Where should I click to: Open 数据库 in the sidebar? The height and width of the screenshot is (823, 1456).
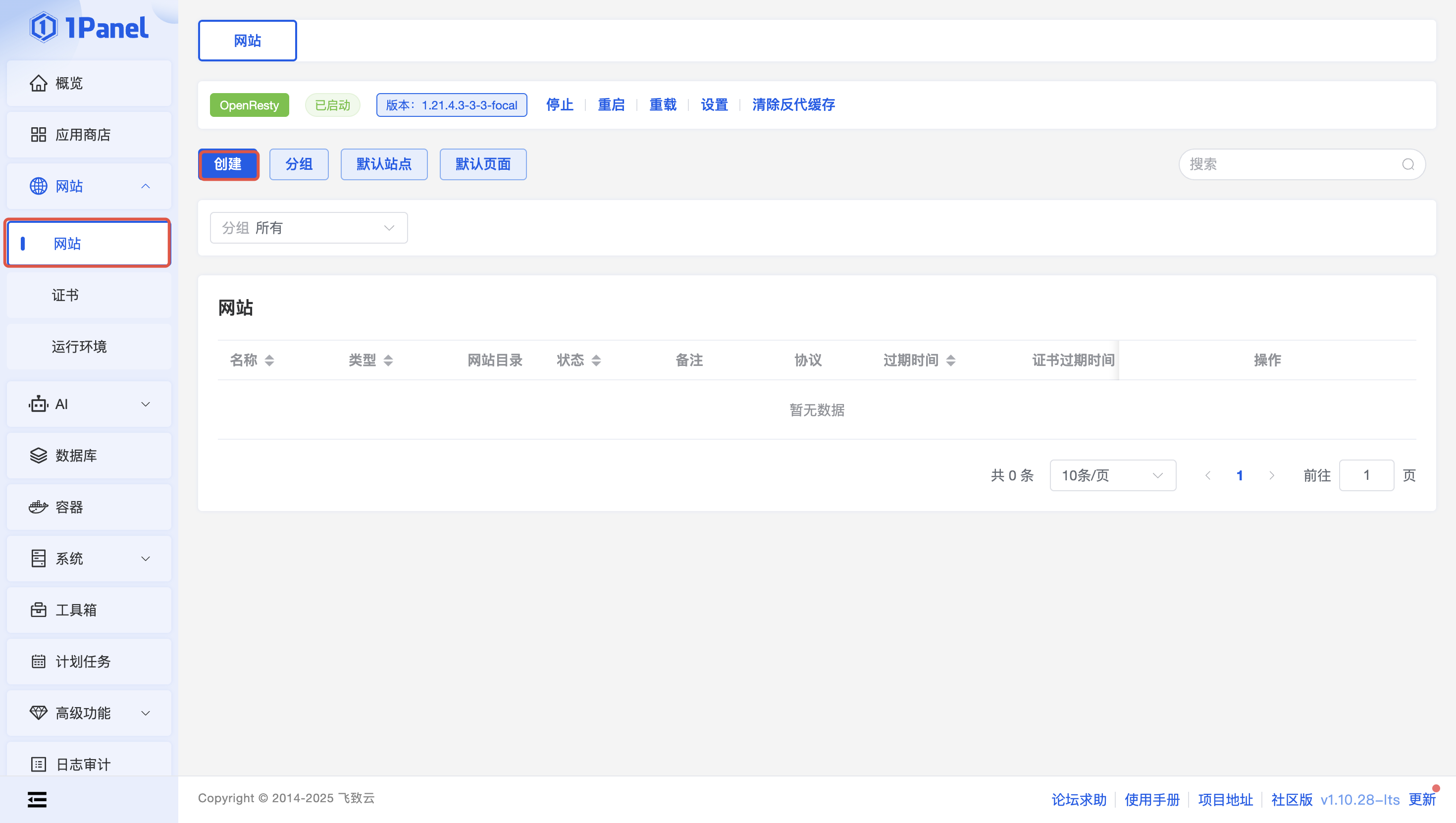coord(89,456)
